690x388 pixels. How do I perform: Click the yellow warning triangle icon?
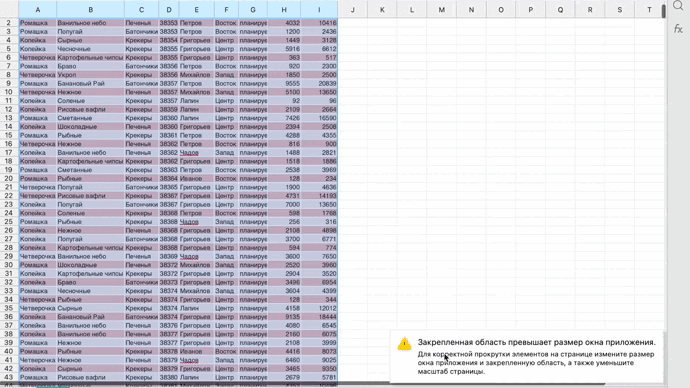[404, 344]
